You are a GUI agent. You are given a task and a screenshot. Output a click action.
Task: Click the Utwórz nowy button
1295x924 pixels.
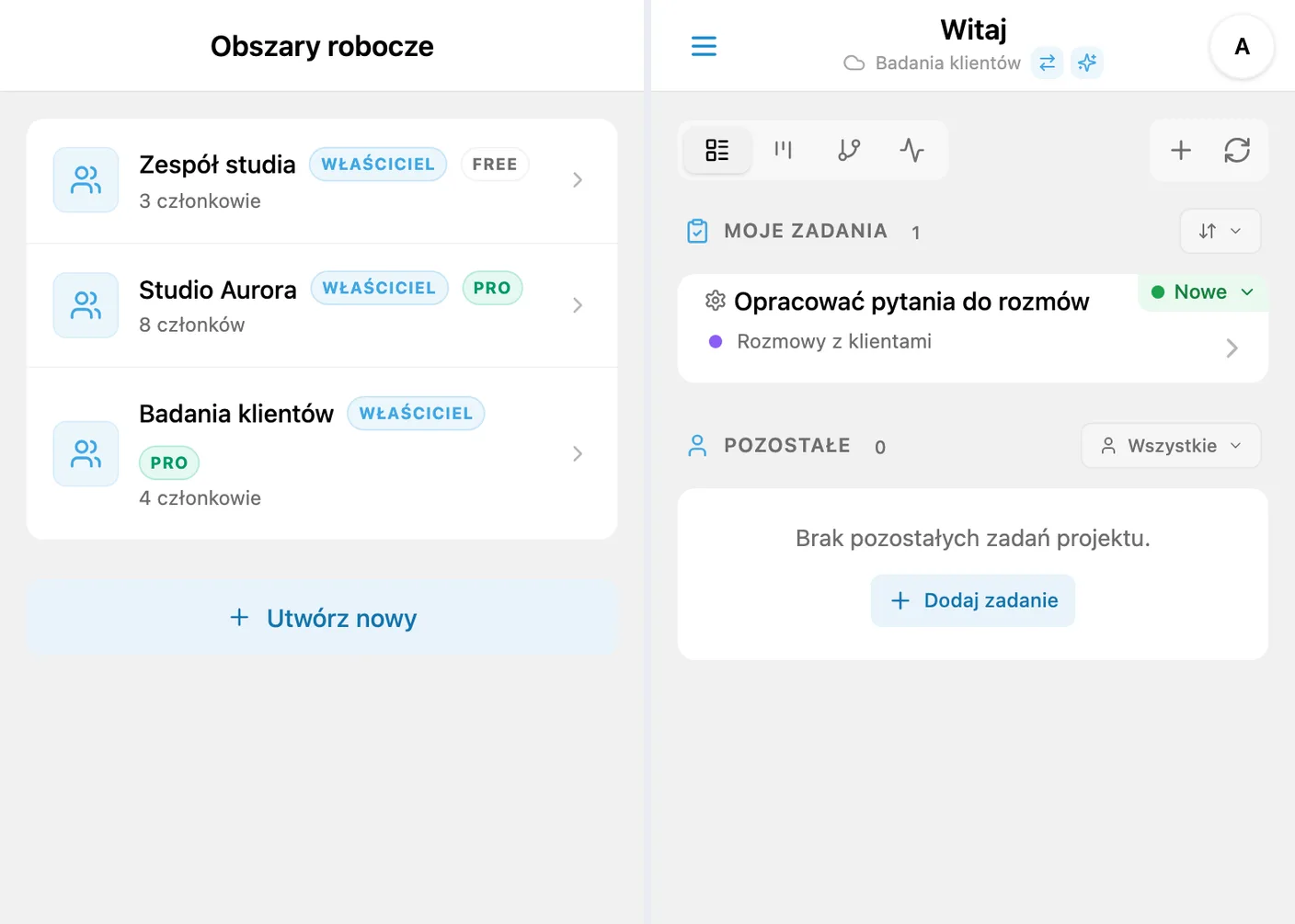(322, 618)
